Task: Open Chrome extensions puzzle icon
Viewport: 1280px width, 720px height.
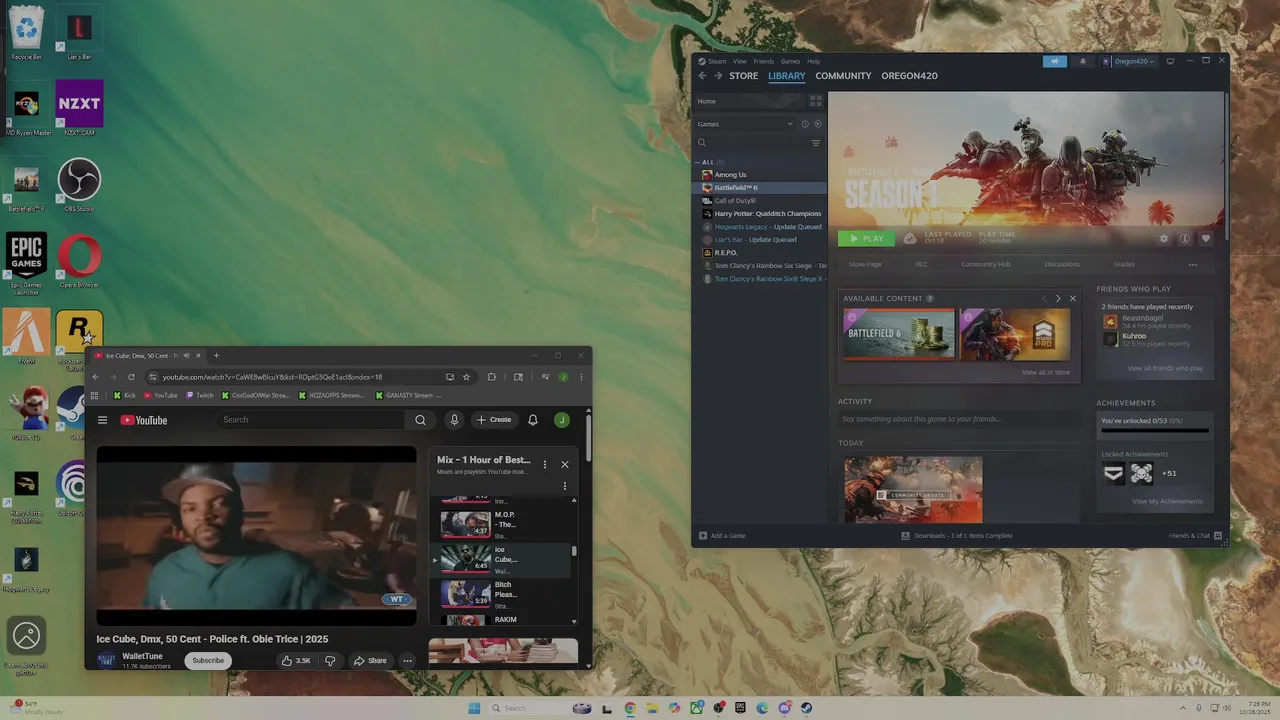Action: click(491, 377)
